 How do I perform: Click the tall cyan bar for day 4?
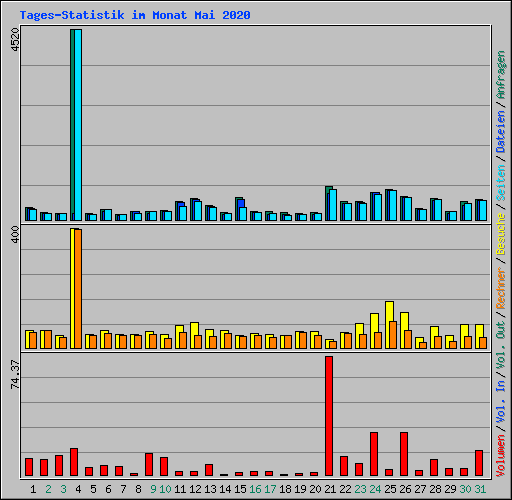78,125
